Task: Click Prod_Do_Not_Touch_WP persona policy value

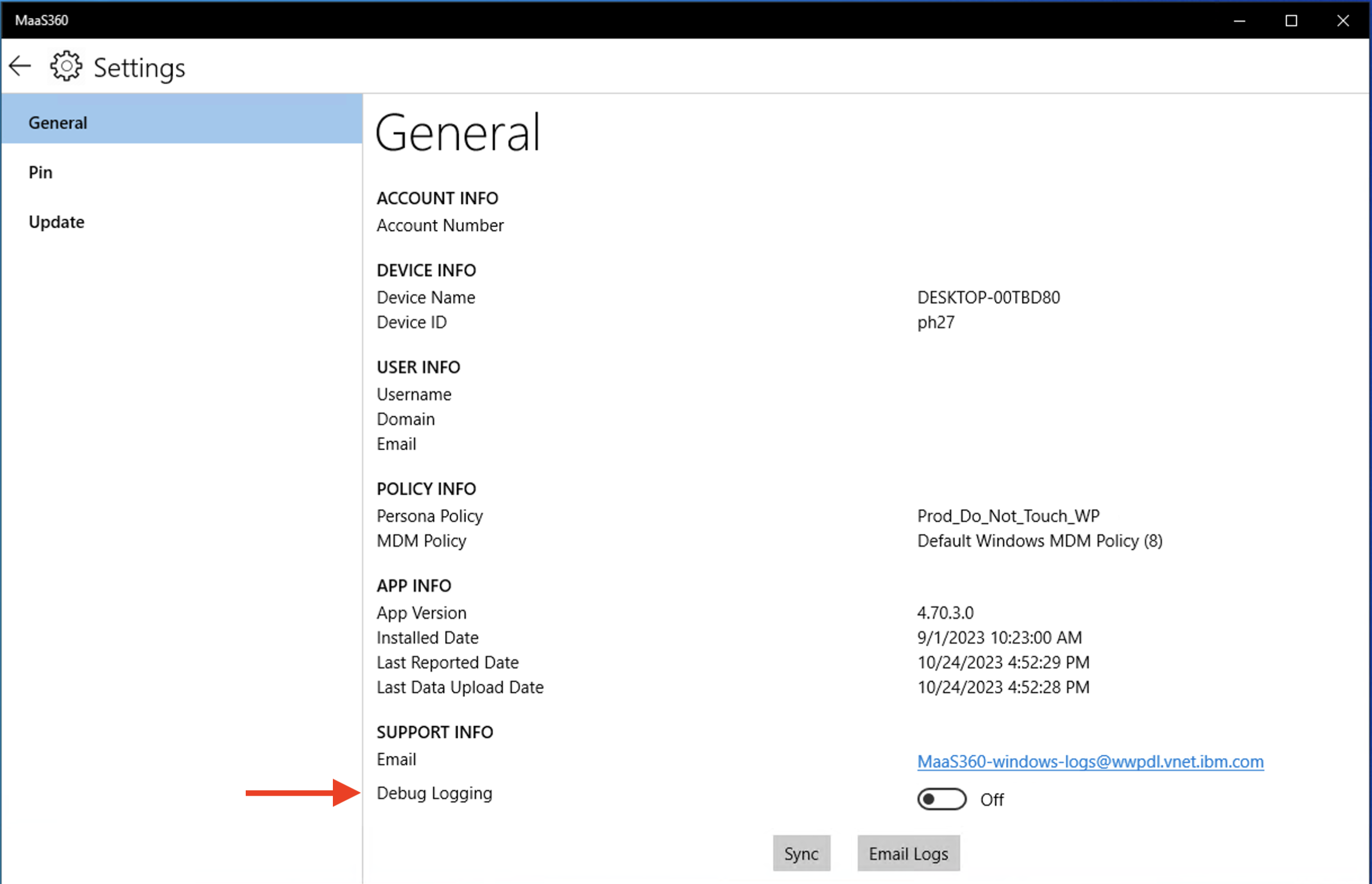Action: click(x=1008, y=516)
